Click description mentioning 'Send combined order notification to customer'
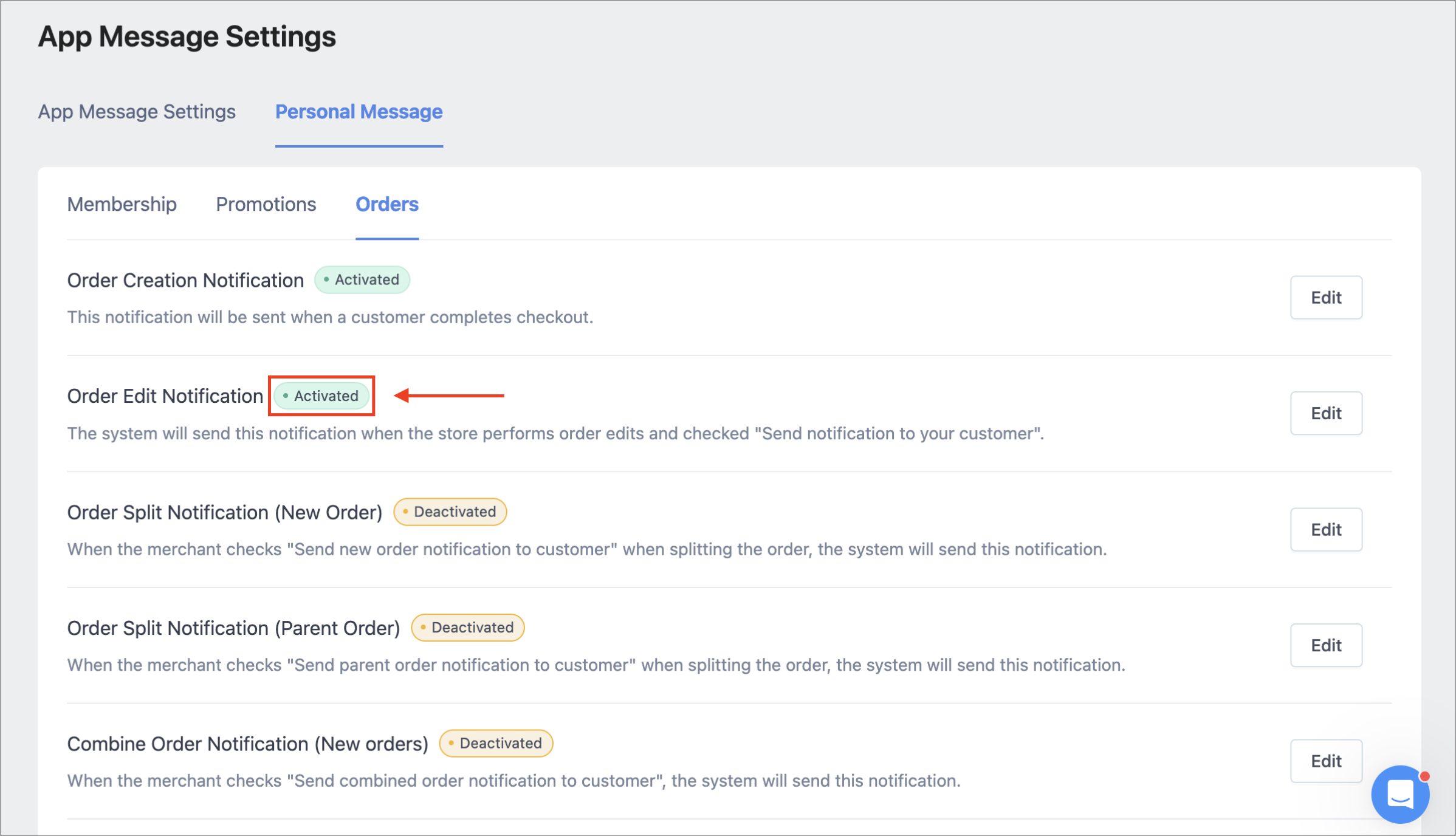Screen dimensions: 1456x836 click(513, 781)
